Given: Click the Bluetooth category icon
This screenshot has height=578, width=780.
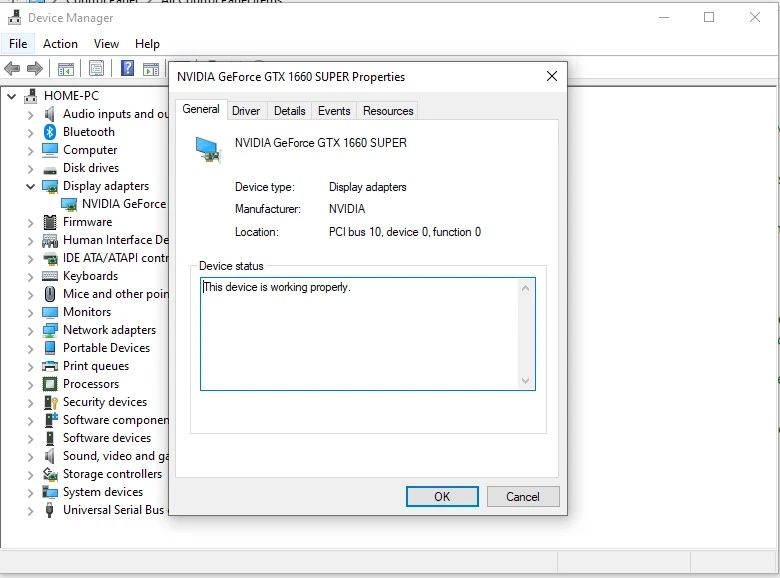Looking at the screenshot, I should click(50, 132).
